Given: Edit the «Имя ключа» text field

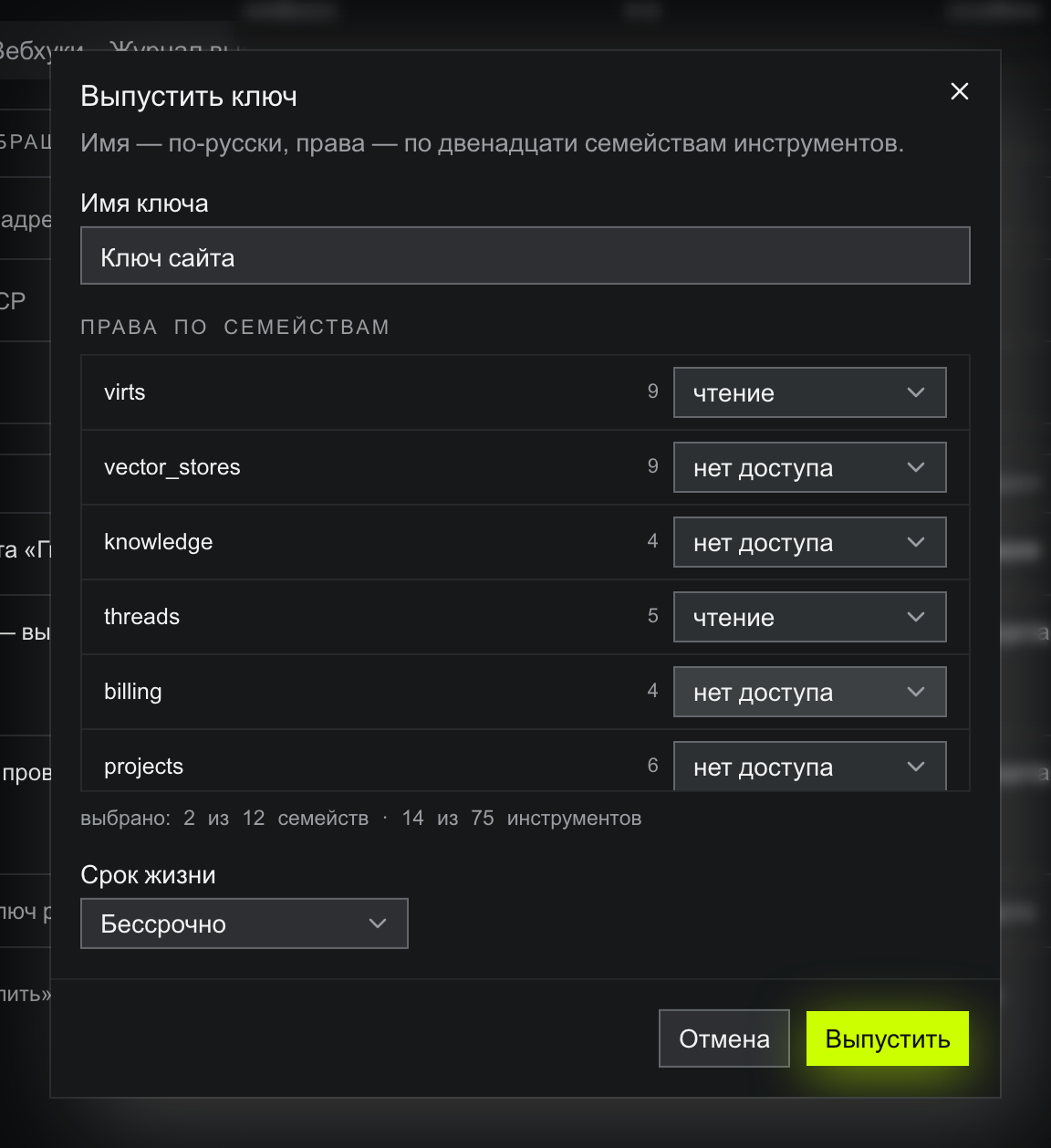Looking at the screenshot, I should click(525, 256).
